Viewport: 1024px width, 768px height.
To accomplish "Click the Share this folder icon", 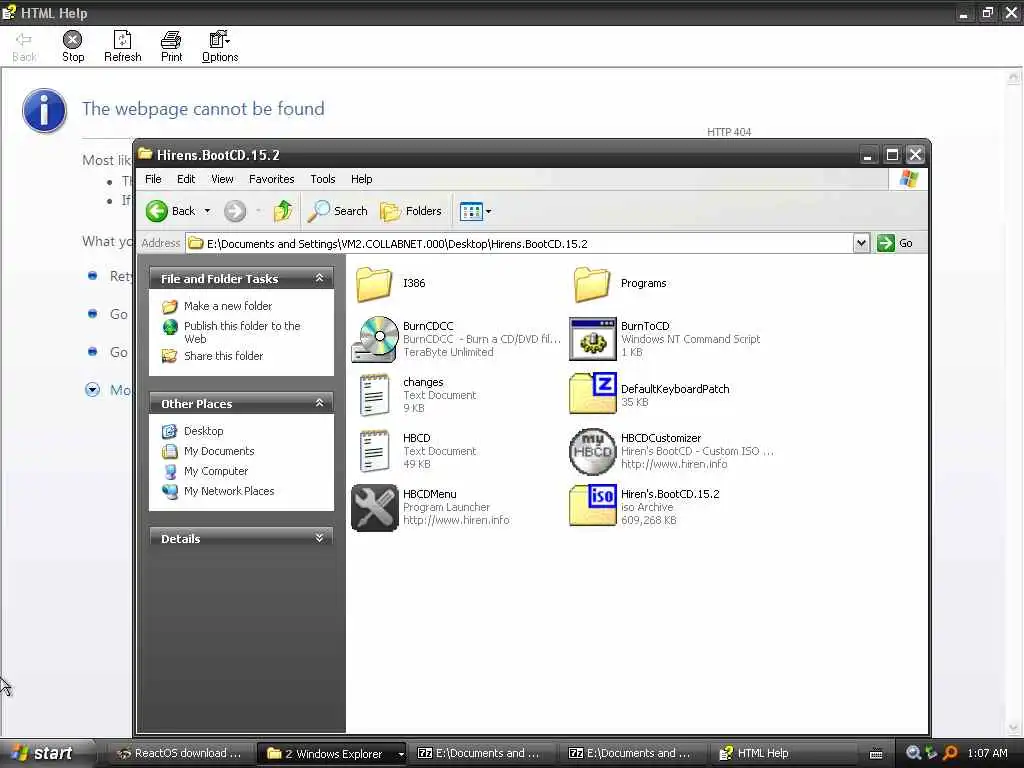I will tap(170, 356).
